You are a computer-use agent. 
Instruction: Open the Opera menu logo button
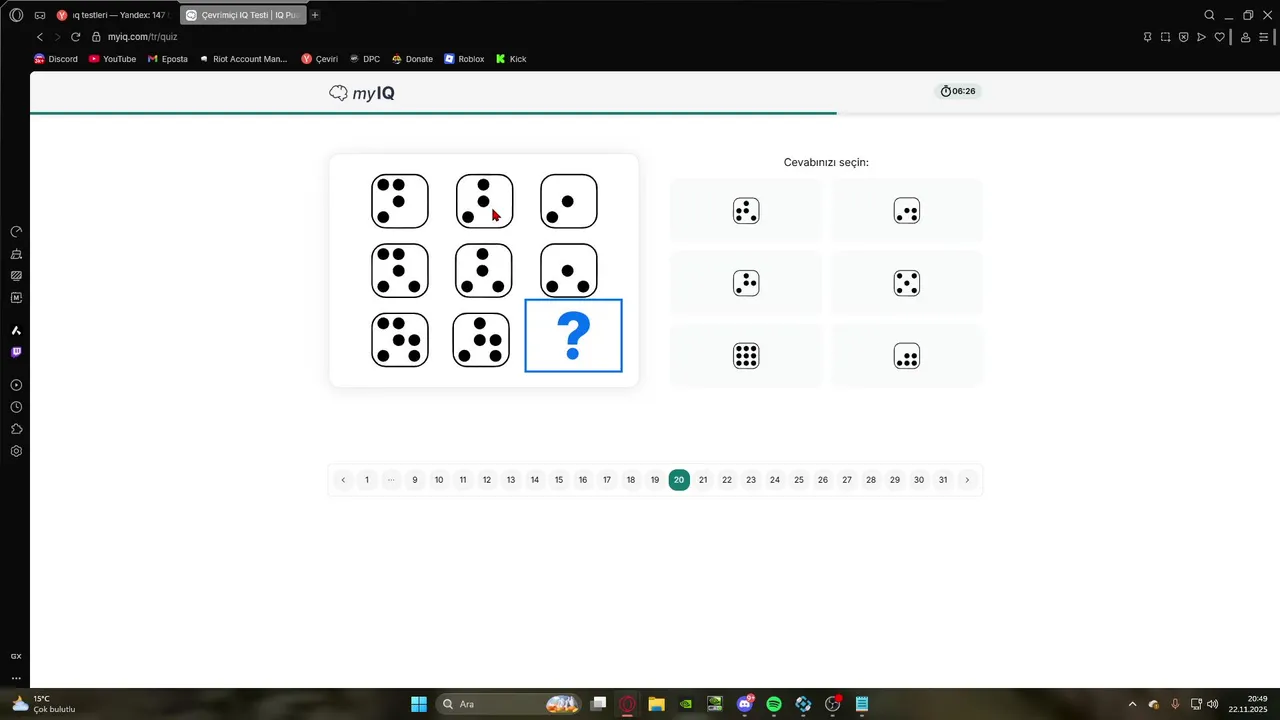point(16,15)
